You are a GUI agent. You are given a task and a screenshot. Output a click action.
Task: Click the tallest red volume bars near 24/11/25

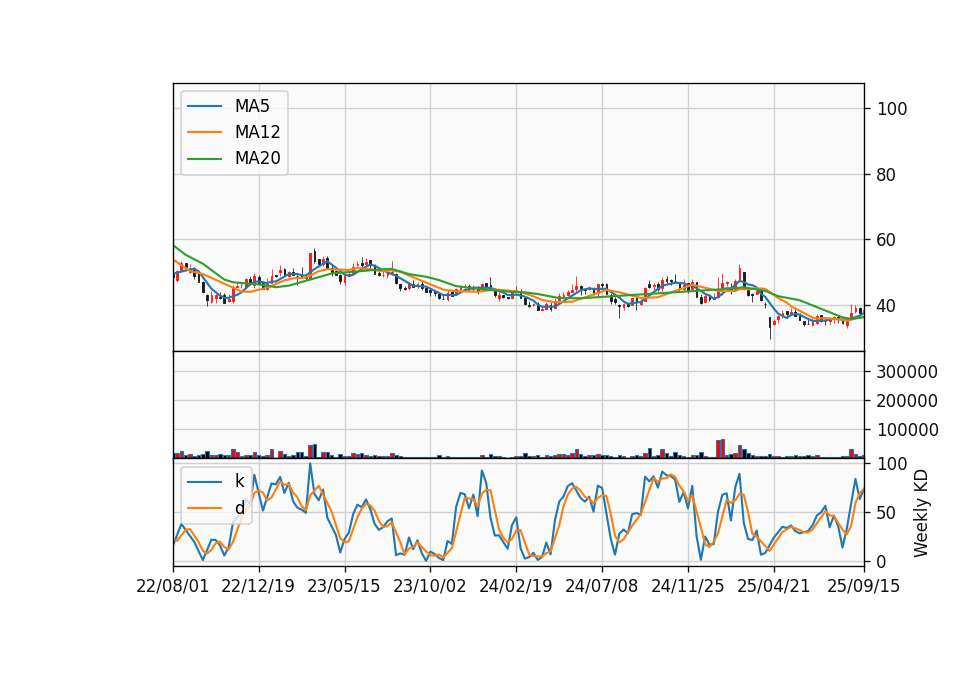pos(721,449)
